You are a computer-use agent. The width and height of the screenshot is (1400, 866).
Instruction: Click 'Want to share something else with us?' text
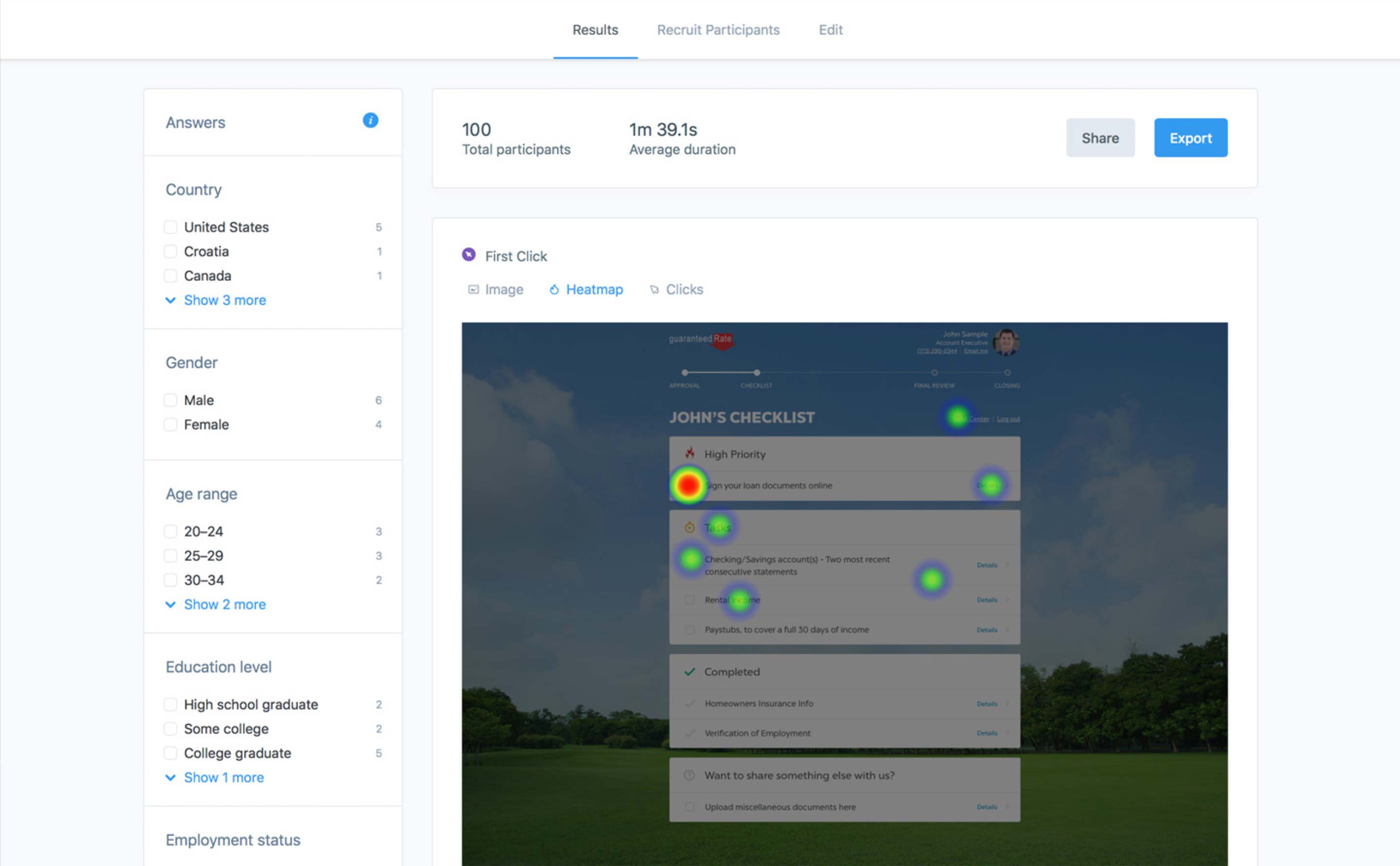pyautogui.click(x=799, y=775)
